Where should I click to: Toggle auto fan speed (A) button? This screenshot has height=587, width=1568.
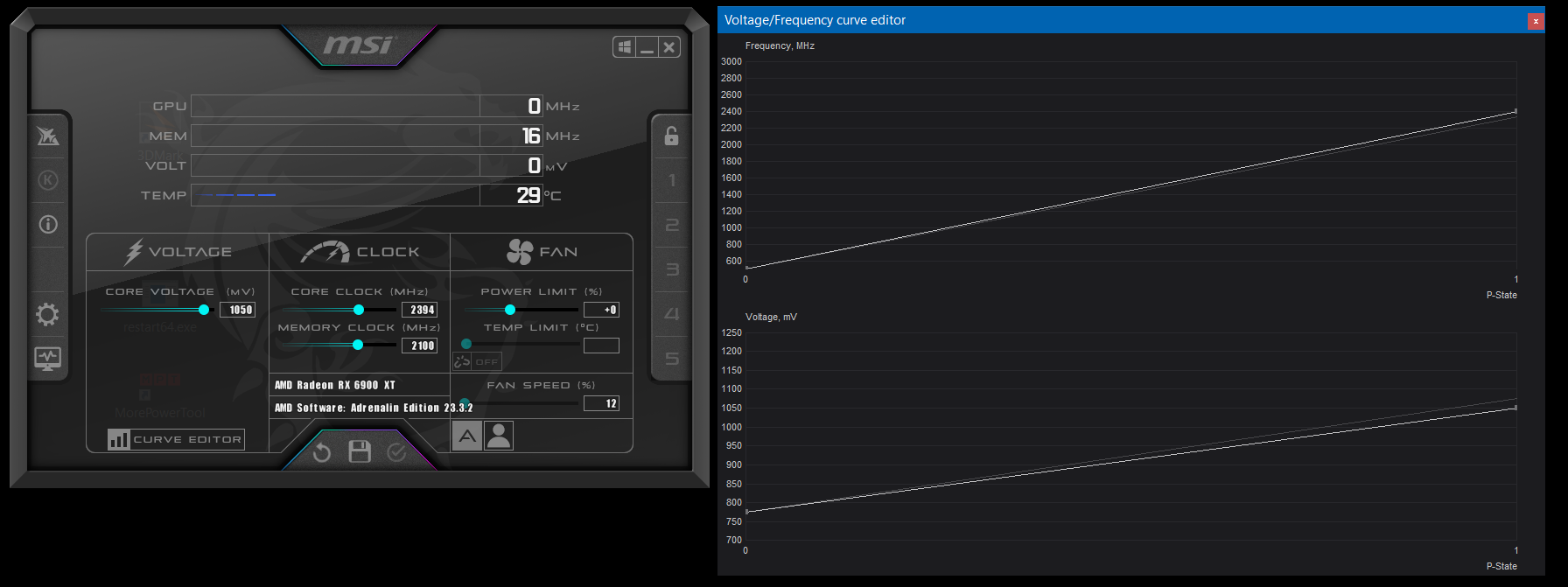(x=467, y=436)
